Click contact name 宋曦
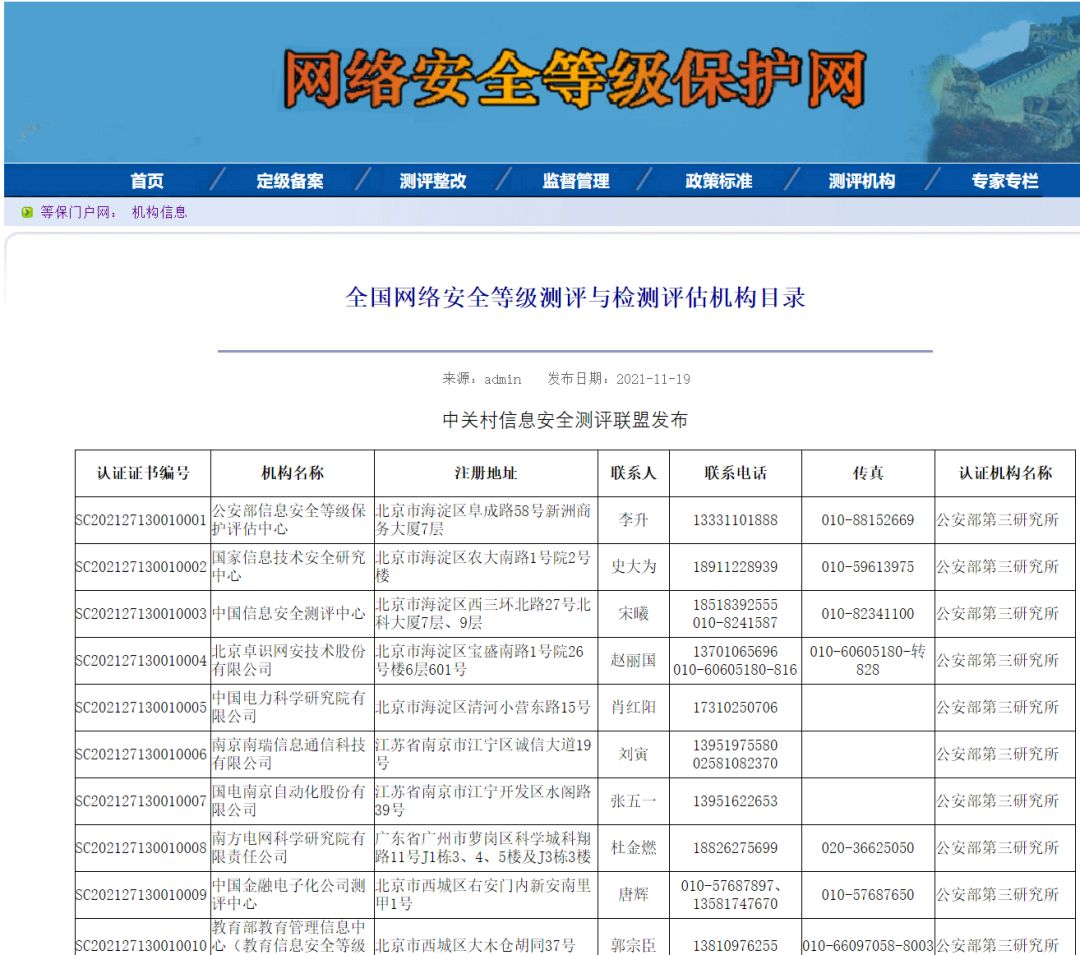The image size is (1080, 955). (x=634, y=613)
